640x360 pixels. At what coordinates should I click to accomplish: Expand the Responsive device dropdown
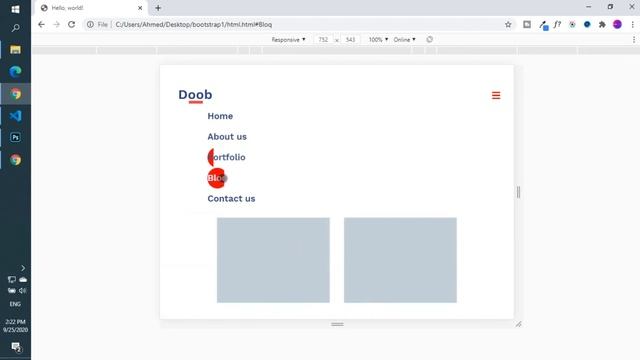pyautogui.click(x=288, y=40)
